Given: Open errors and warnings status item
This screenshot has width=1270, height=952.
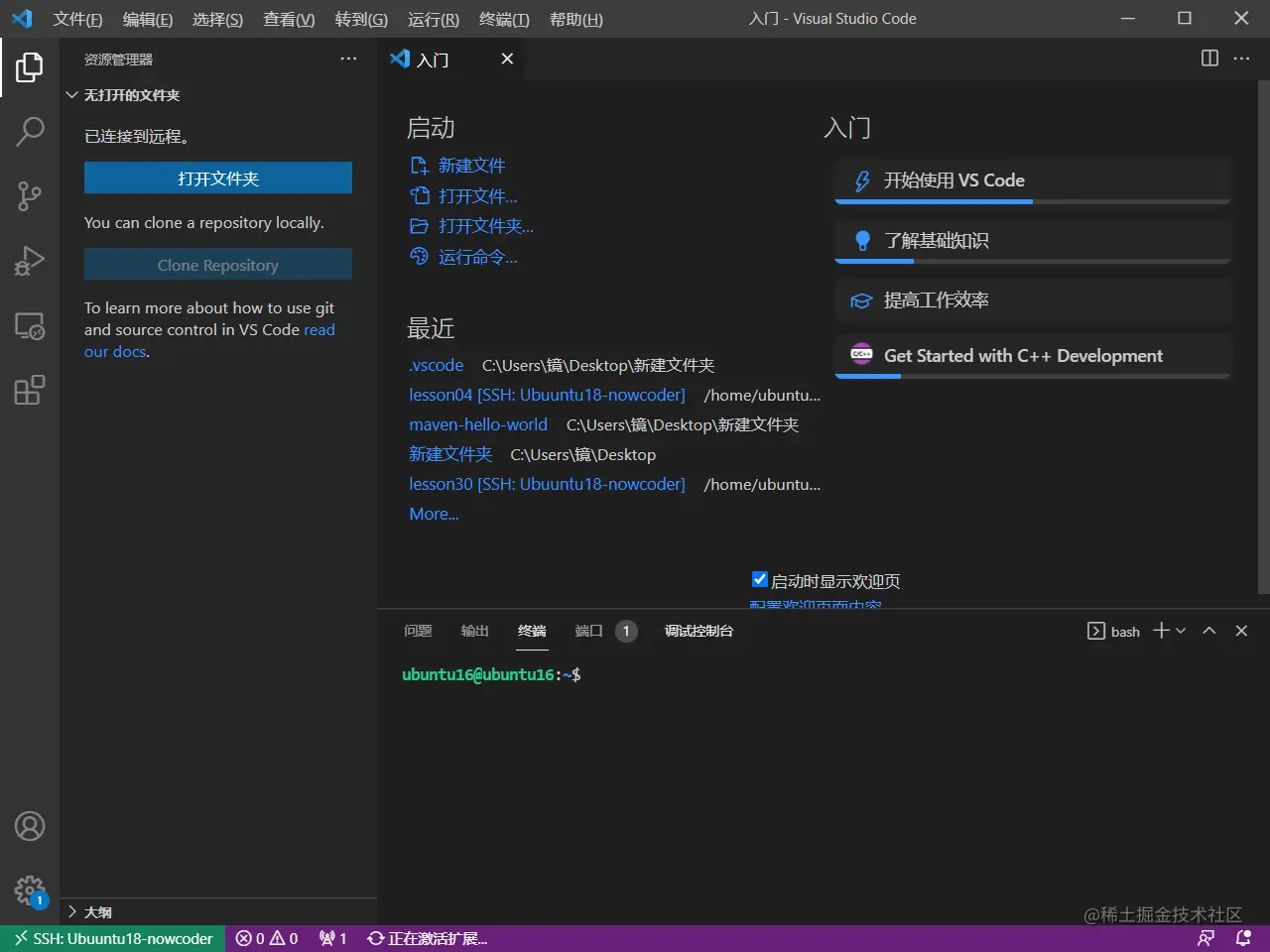Looking at the screenshot, I should pos(267,938).
